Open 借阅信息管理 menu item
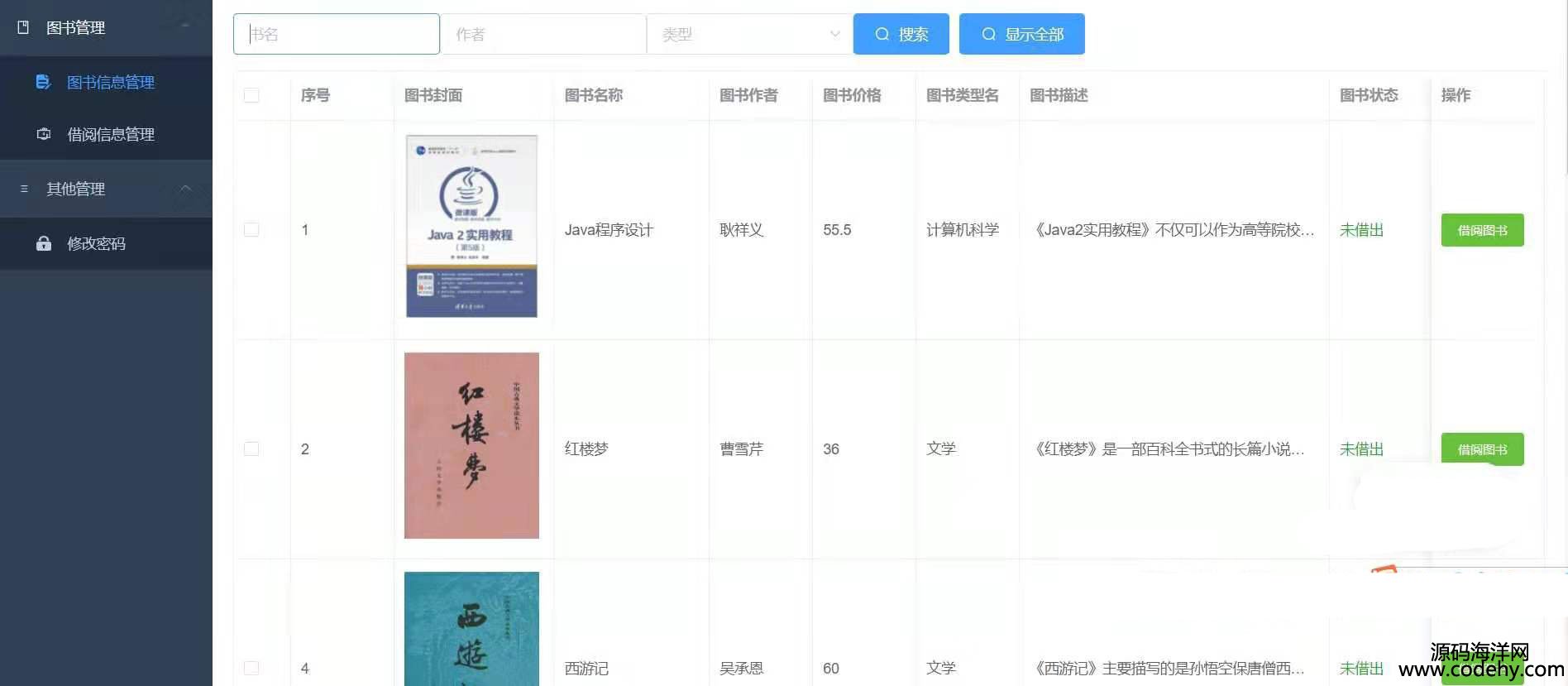This screenshot has width=1568, height=686. (x=106, y=134)
